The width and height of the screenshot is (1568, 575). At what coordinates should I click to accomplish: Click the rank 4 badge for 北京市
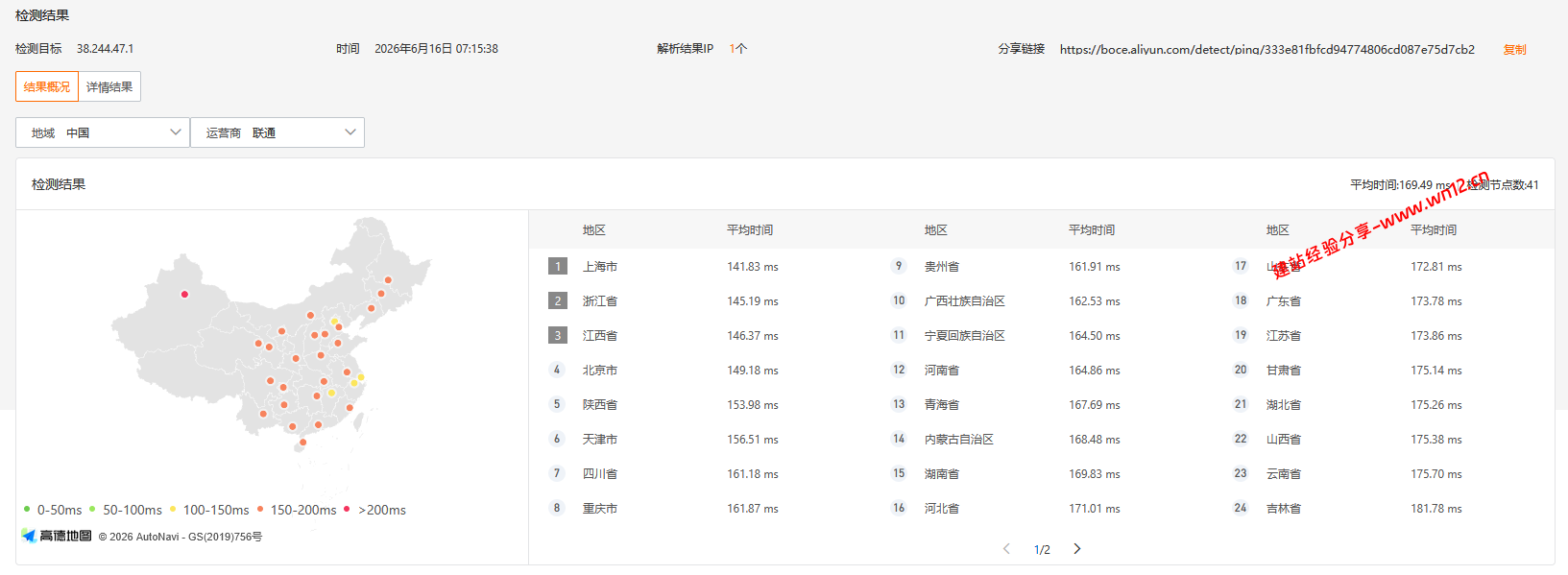pyautogui.click(x=557, y=370)
